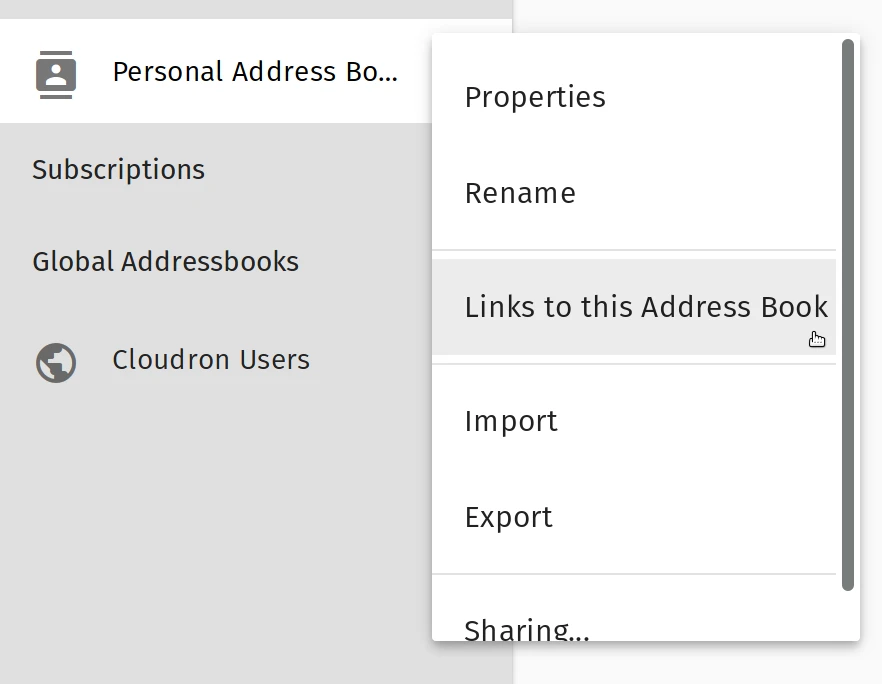Viewport: 882px width, 684px height.
Task: Choose Export to download contacts
Action: [508, 517]
